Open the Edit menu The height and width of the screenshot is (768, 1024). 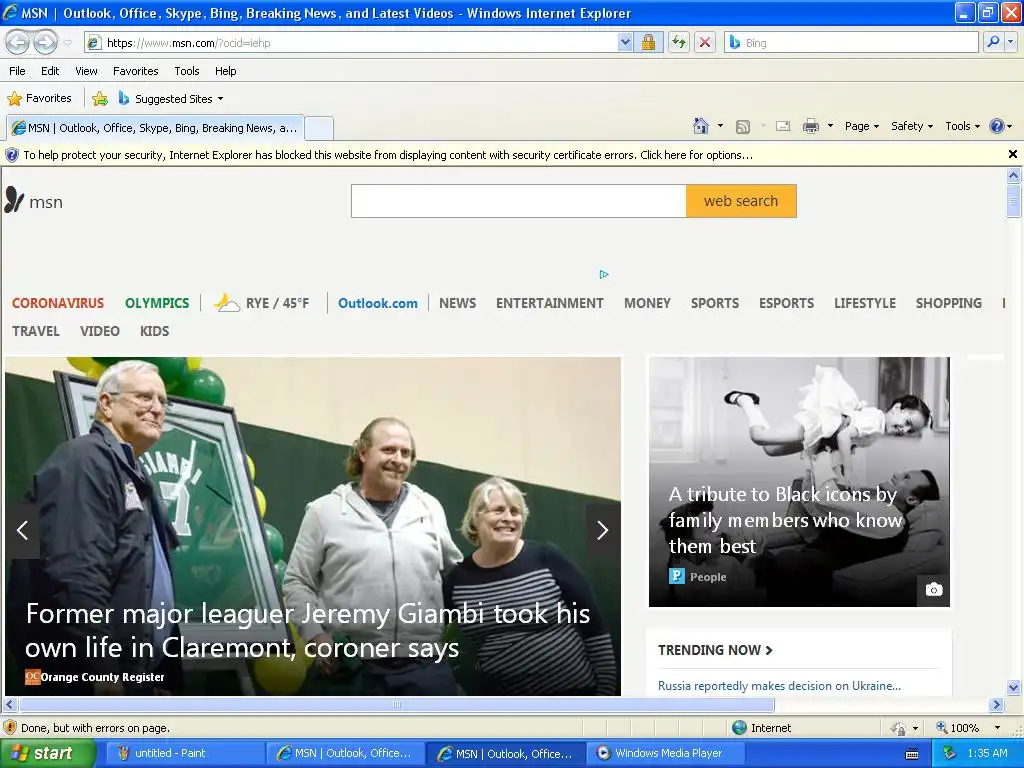50,71
